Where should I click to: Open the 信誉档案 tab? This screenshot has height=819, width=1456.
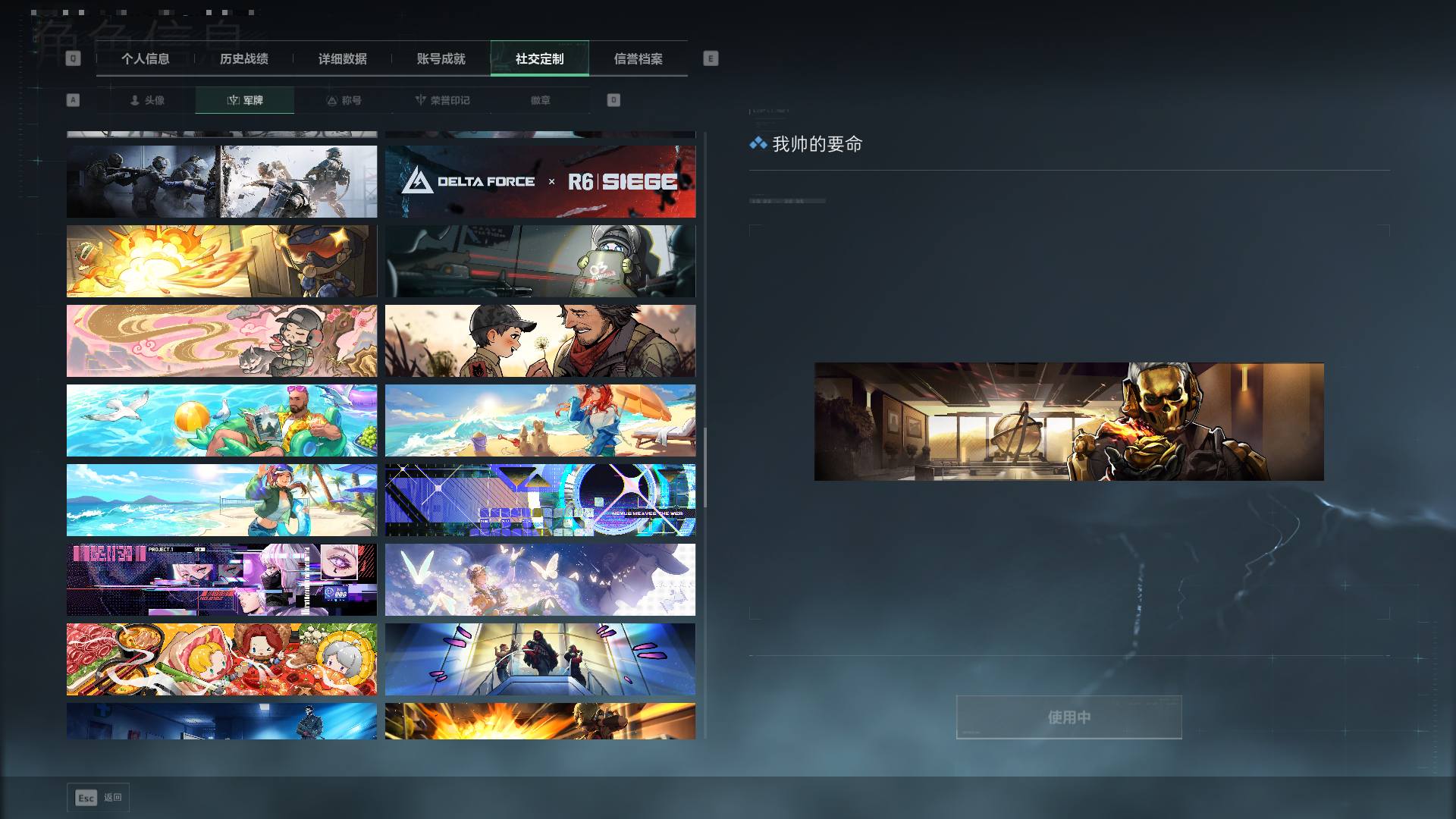pos(638,58)
